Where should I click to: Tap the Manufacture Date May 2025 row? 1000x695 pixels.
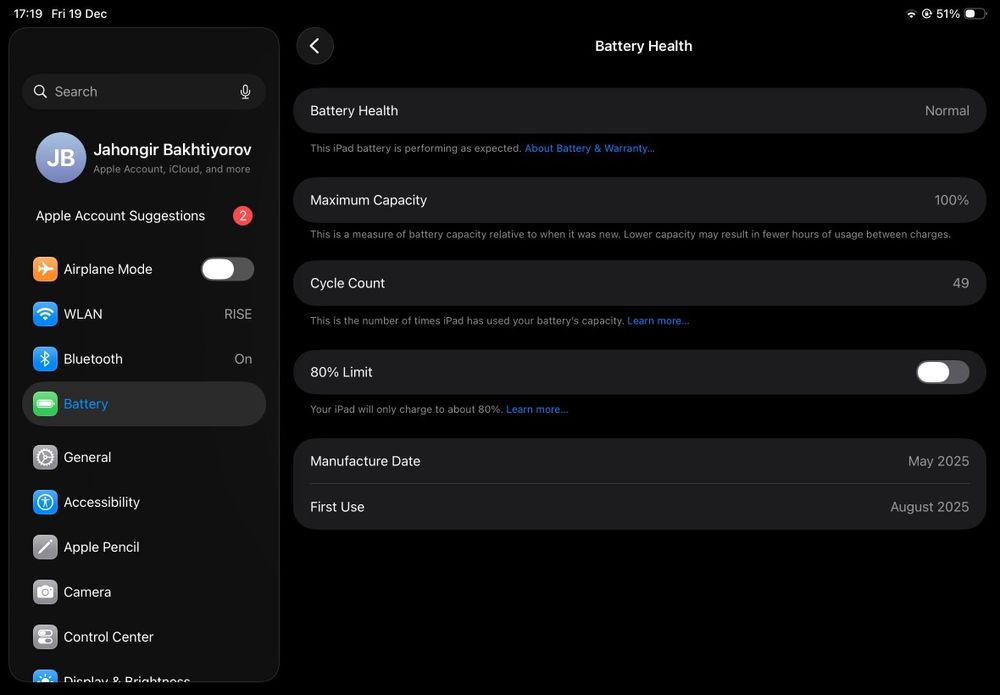pos(640,461)
